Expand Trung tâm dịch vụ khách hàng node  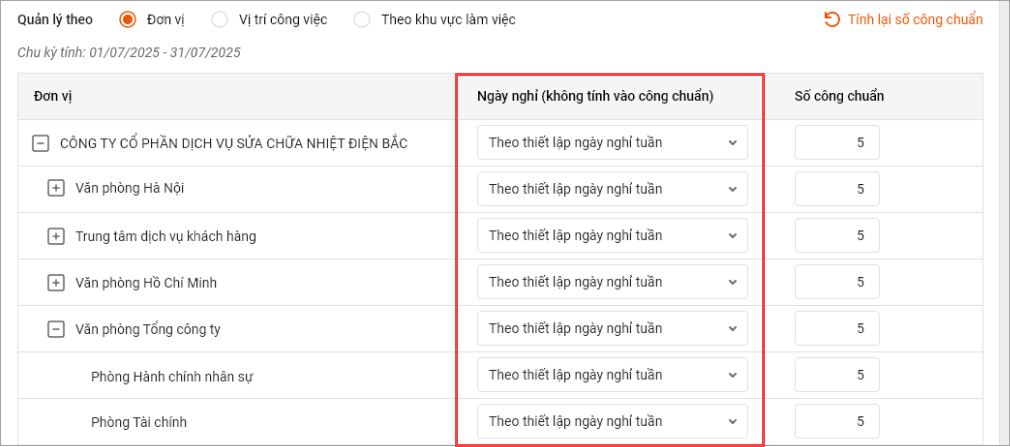[x=56, y=236]
